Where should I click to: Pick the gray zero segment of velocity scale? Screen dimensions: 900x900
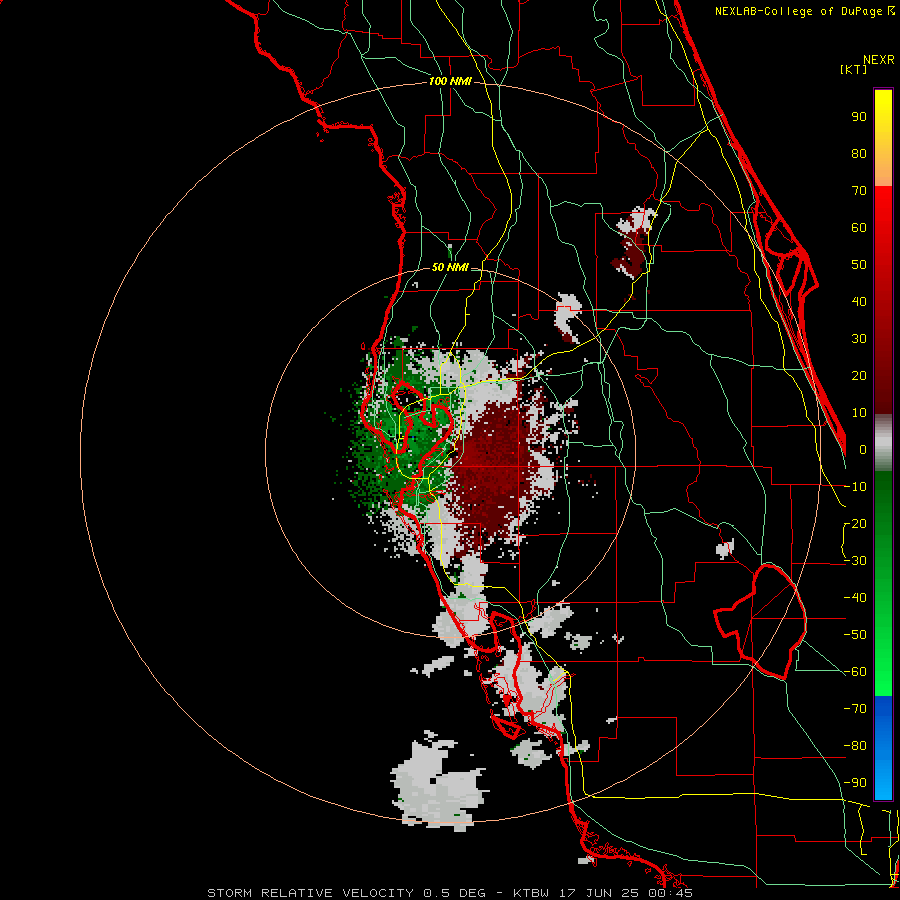[x=883, y=442]
